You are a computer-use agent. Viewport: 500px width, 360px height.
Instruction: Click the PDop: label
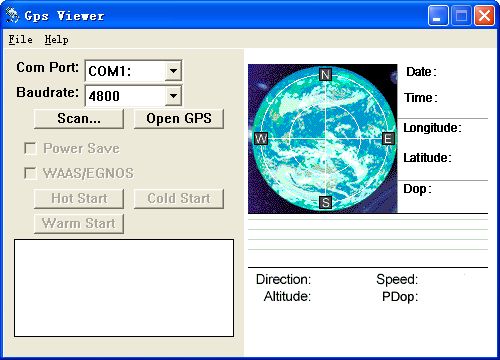point(400,296)
